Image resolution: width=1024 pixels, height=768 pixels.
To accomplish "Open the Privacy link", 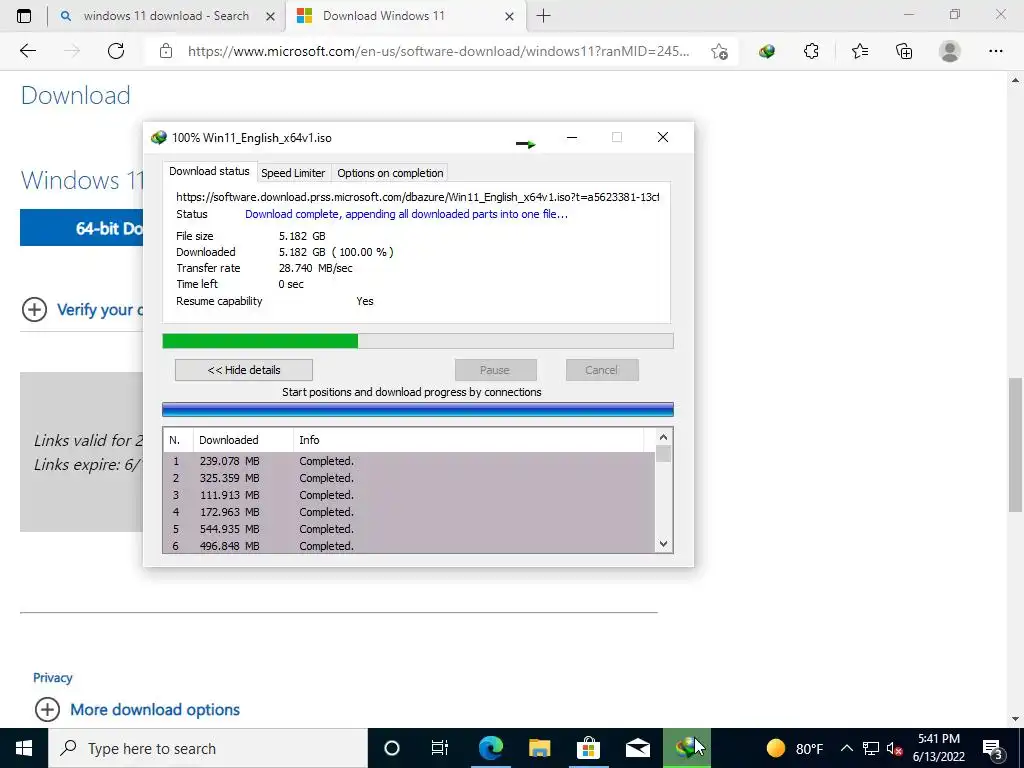I will point(52,678).
